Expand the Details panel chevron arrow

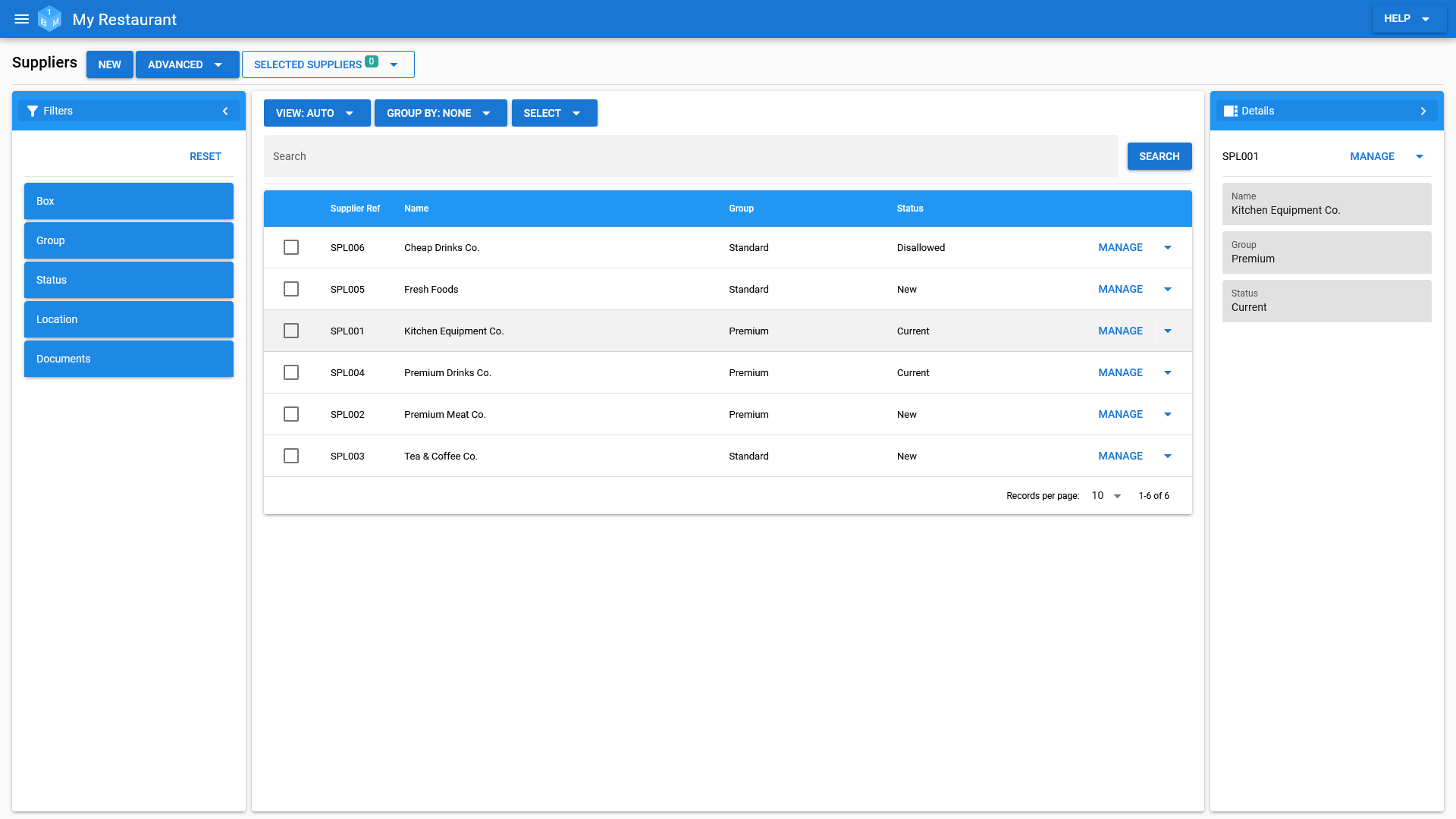pyautogui.click(x=1424, y=111)
